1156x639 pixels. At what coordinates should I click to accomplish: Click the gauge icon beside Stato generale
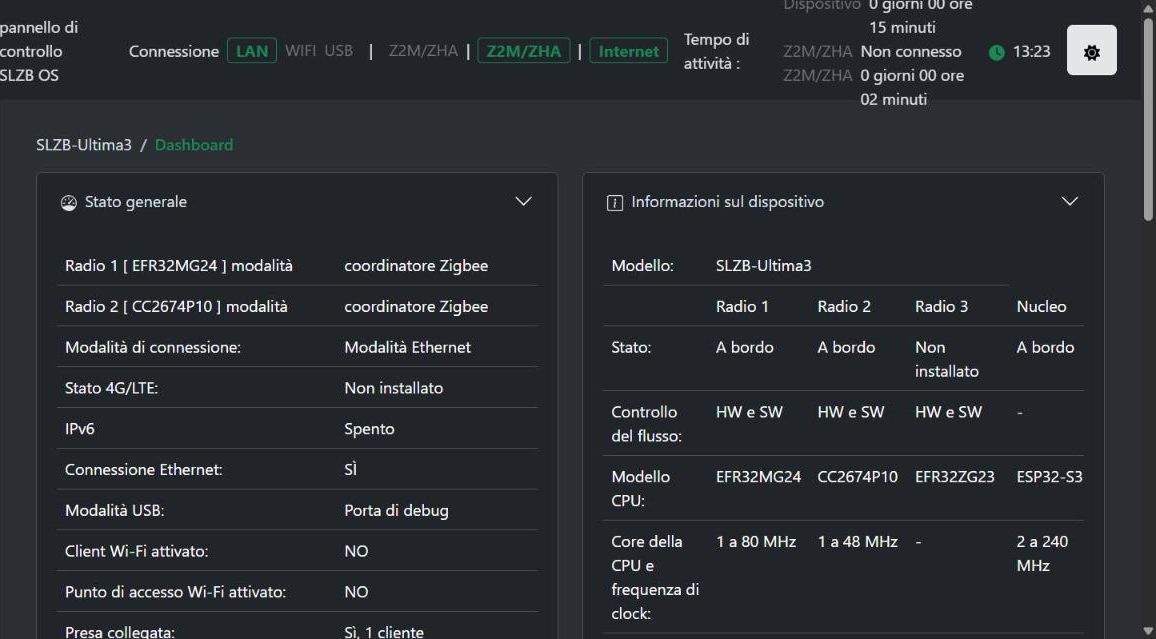pyautogui.click(x=69, y=203)
